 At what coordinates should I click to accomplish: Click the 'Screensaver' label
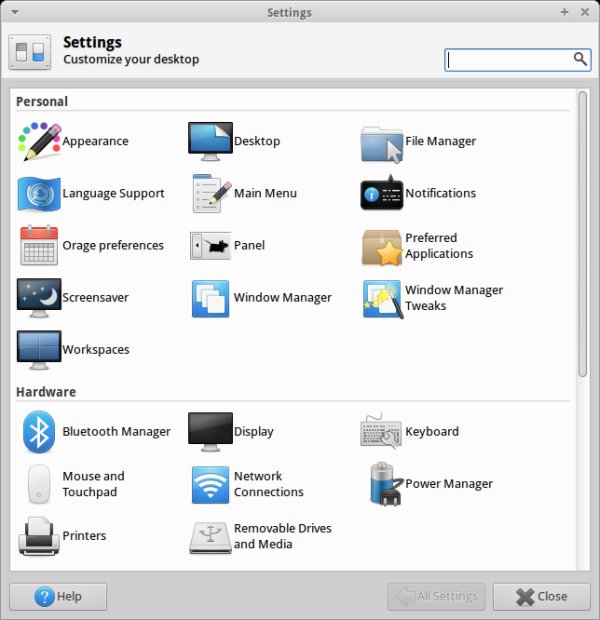(95, 298)
